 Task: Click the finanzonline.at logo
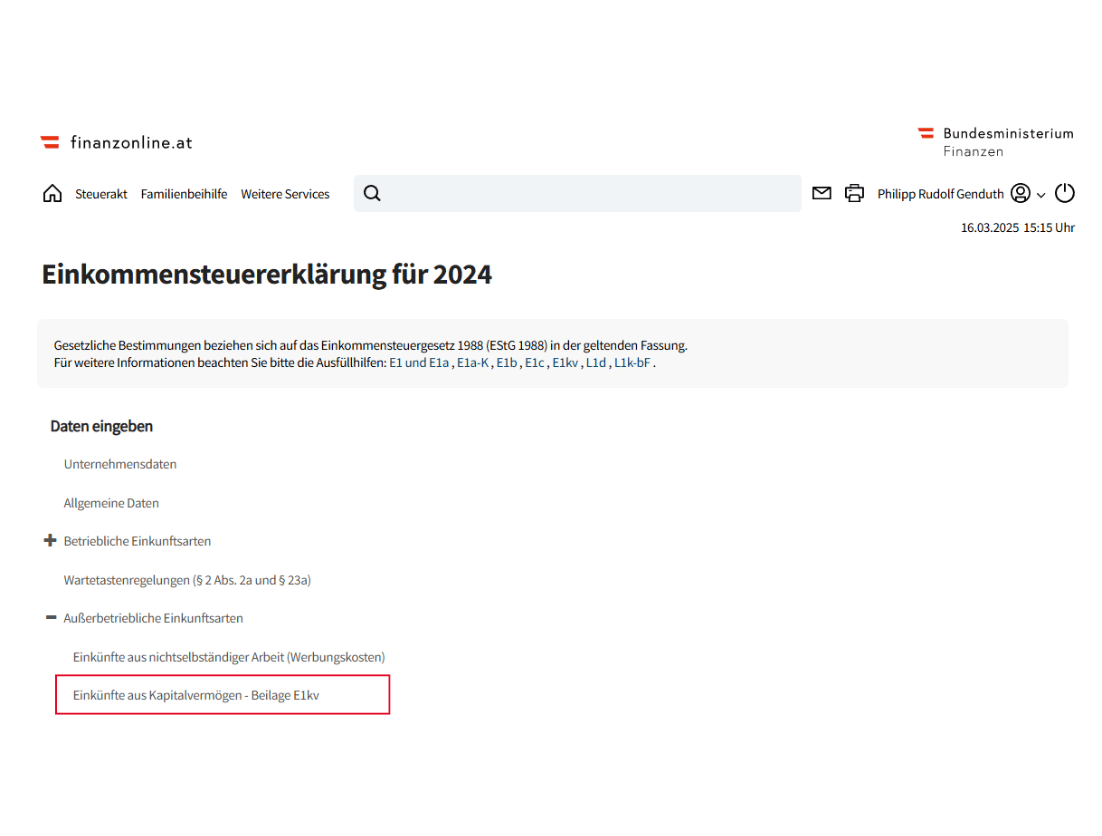117,143
